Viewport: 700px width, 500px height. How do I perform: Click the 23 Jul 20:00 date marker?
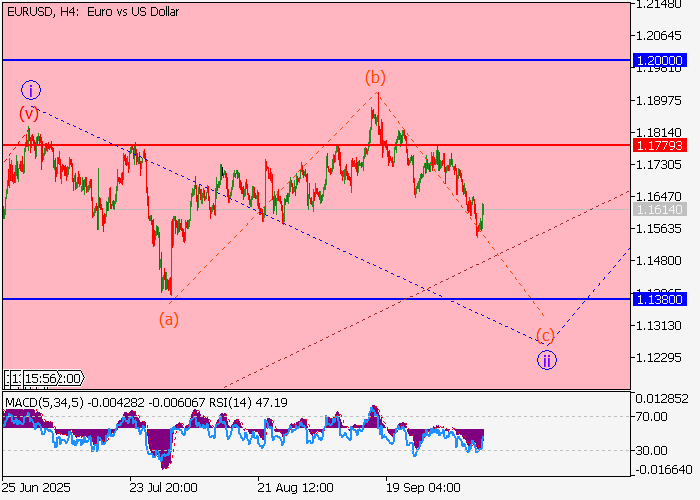pos(163,487)
